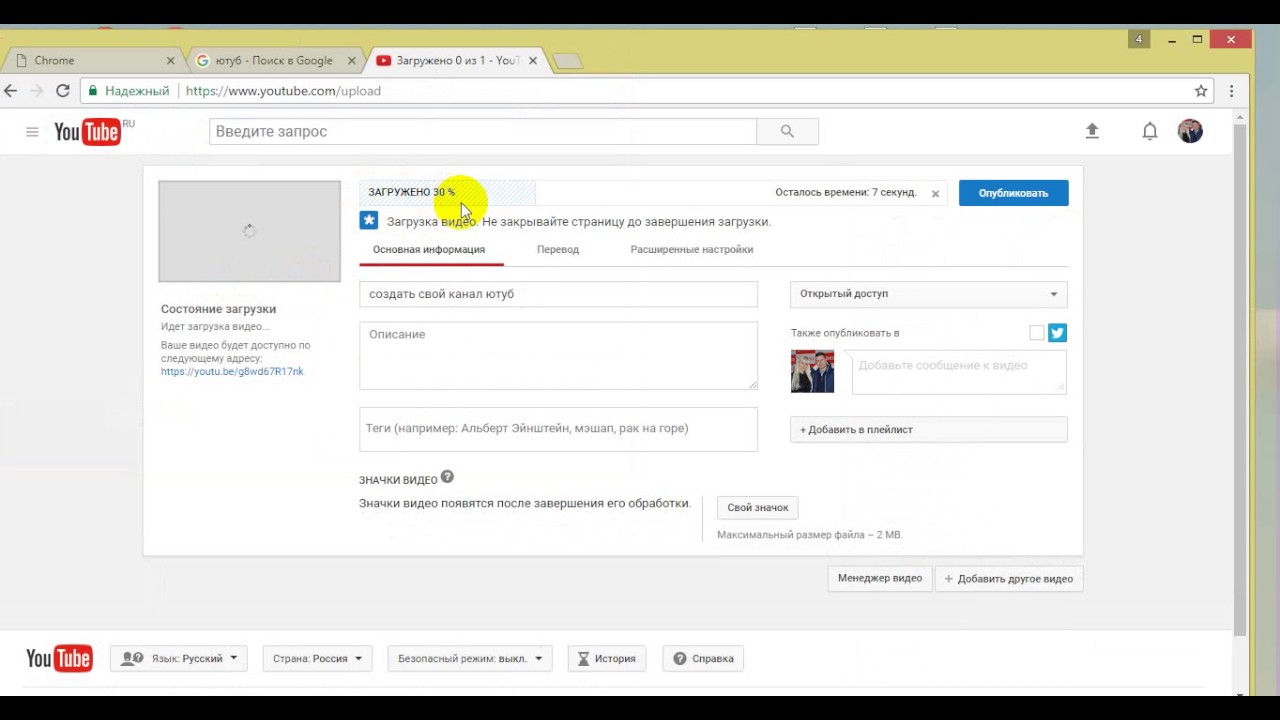Click the YouTube search field 'Введите запрос'

tap(483, 131)
